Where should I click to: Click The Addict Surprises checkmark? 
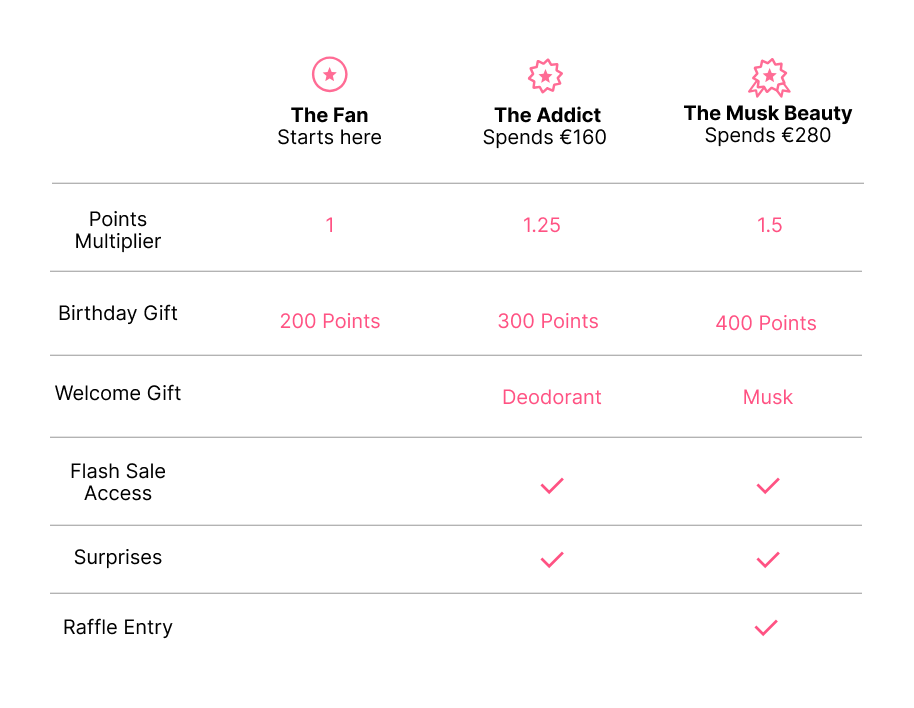[552, 559]
